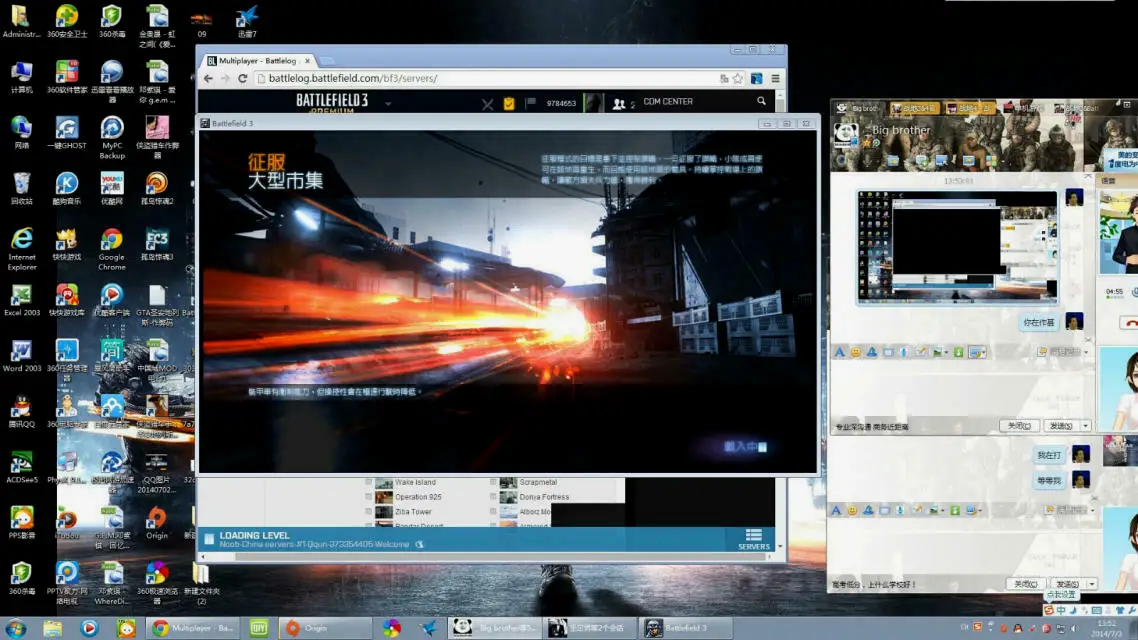Select the Multiplayer - Battlelog tab
1138x640 pixels.
[x=258, y=61]
